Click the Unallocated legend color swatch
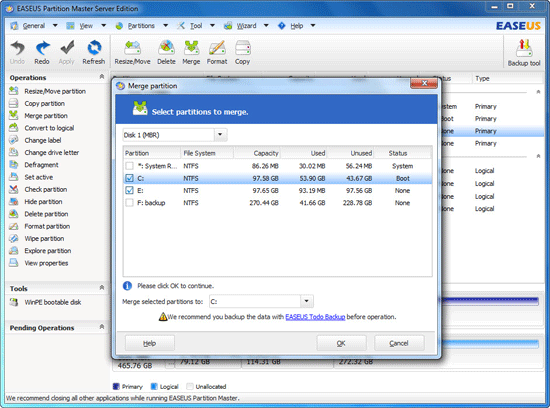 tap(189, 386)
